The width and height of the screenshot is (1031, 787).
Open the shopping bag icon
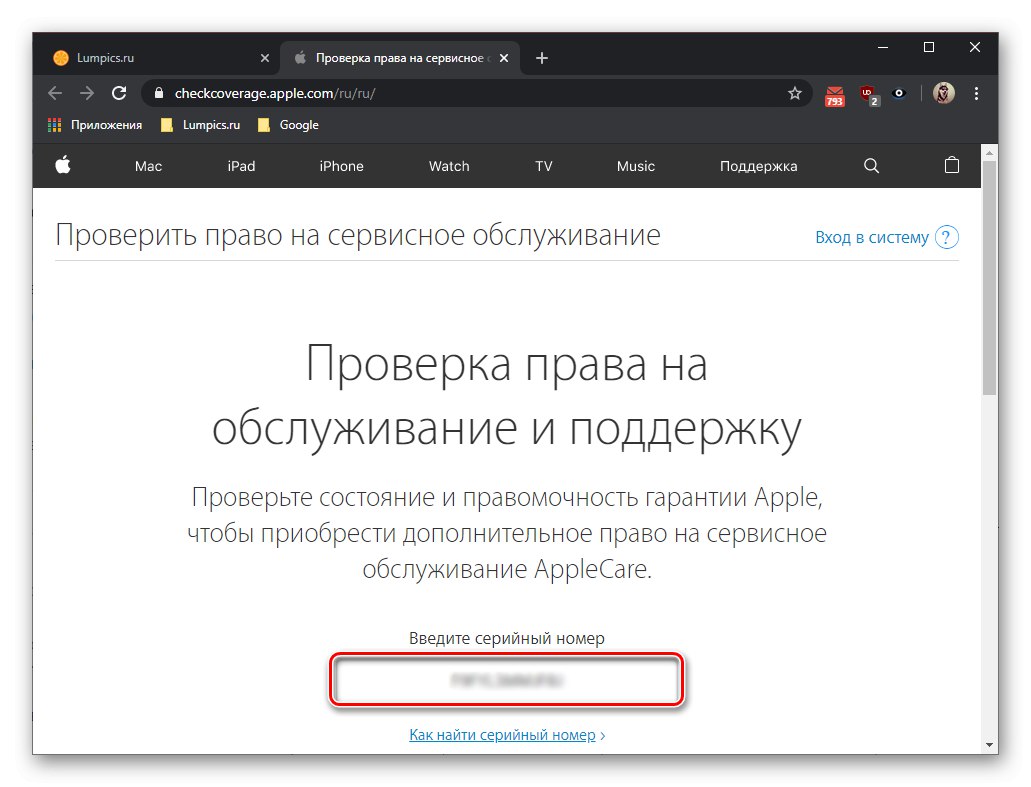pos(951,165)
